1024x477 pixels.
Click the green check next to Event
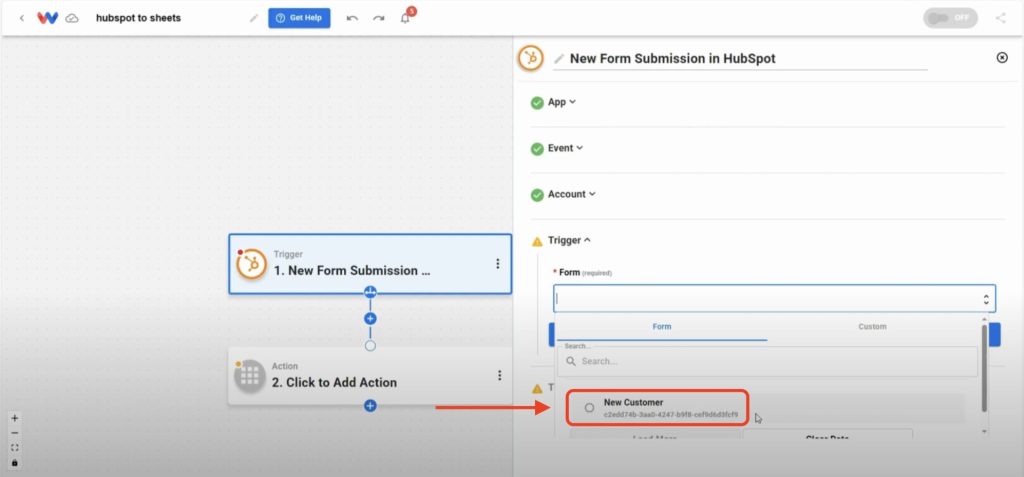point(537,149)
